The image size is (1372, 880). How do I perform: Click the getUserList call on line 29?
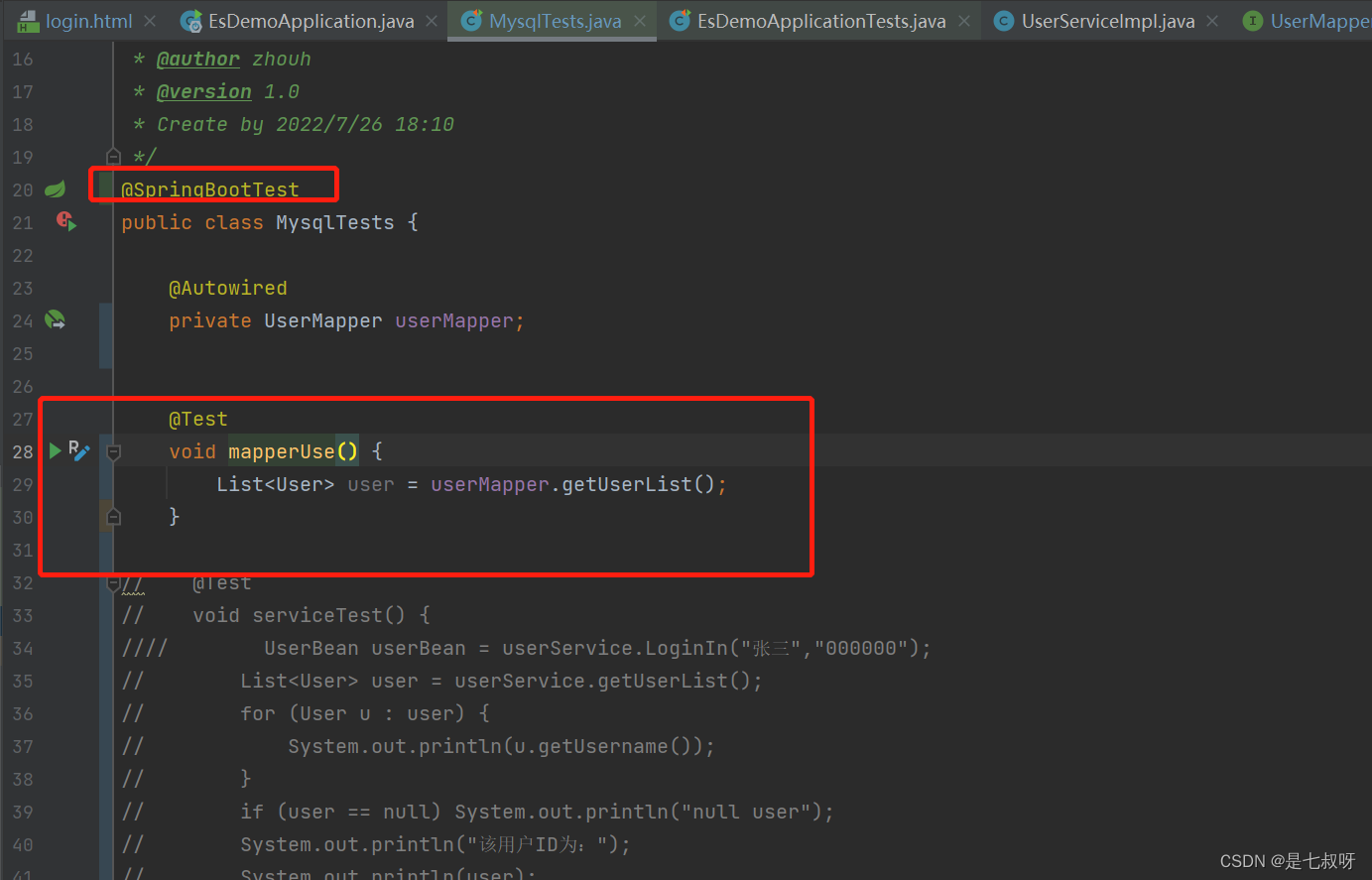pos(626,484)
